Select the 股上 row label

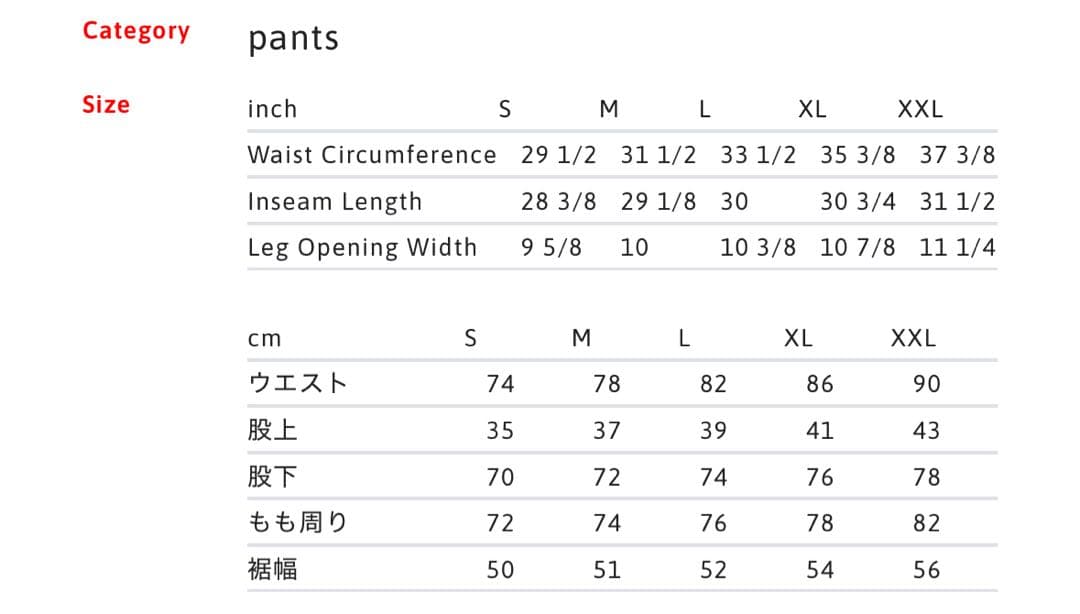tap(272, 431)
